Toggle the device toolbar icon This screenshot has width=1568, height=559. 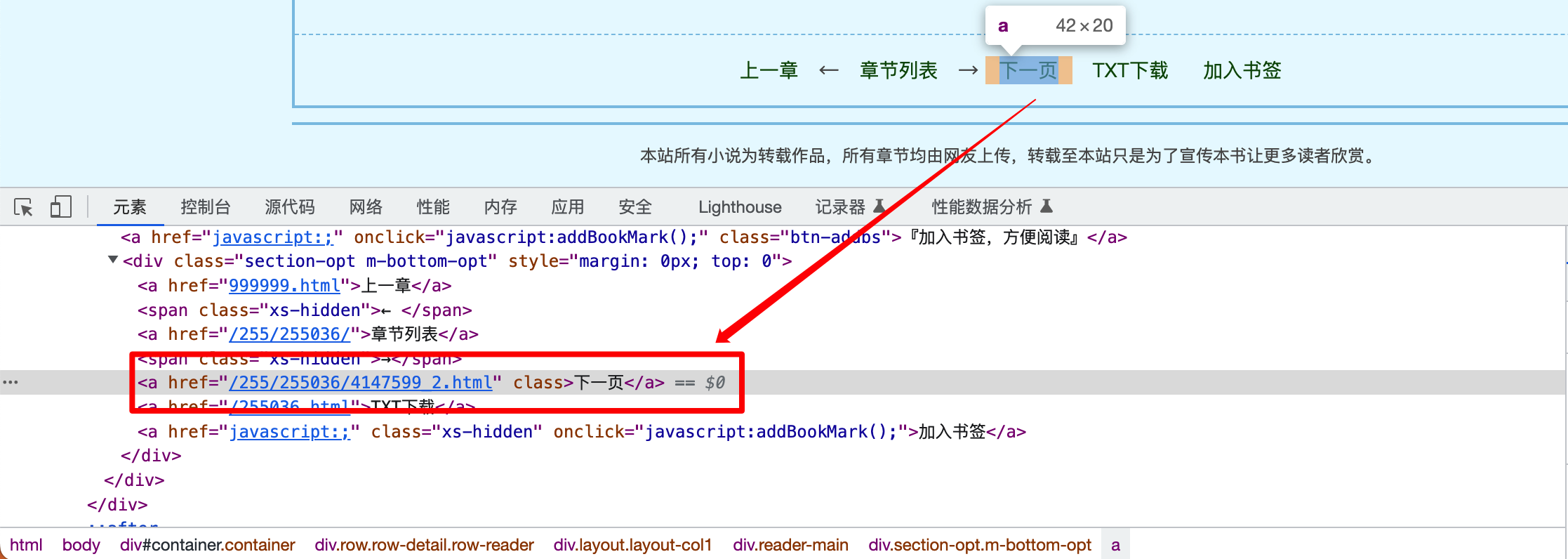pos(60,206)
